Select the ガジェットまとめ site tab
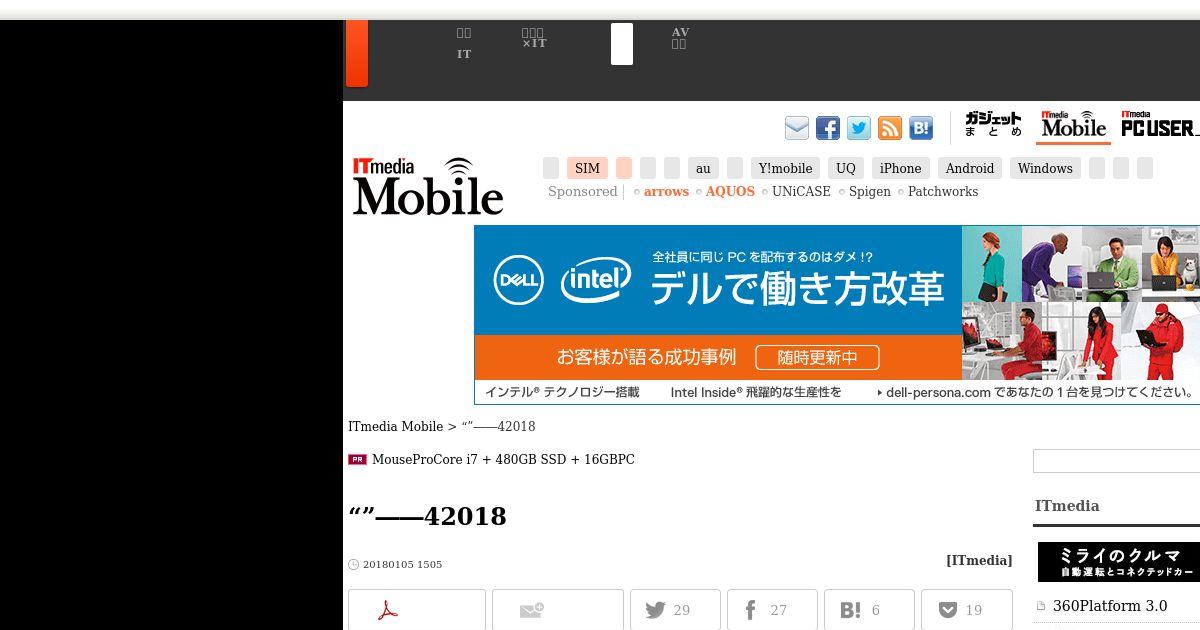The width and height of the screenshot is (1200, 630). coord(993,125)
